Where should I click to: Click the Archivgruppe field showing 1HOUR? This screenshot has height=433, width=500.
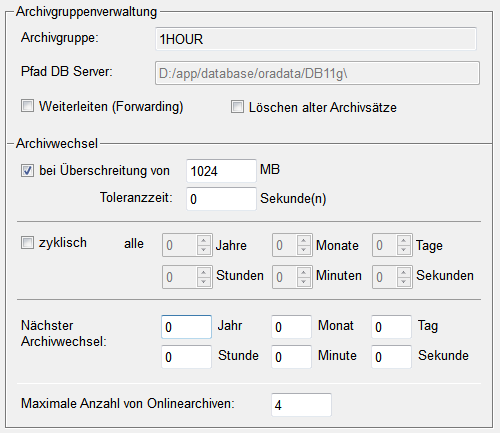pyautogui.click(x=316, y=39)
